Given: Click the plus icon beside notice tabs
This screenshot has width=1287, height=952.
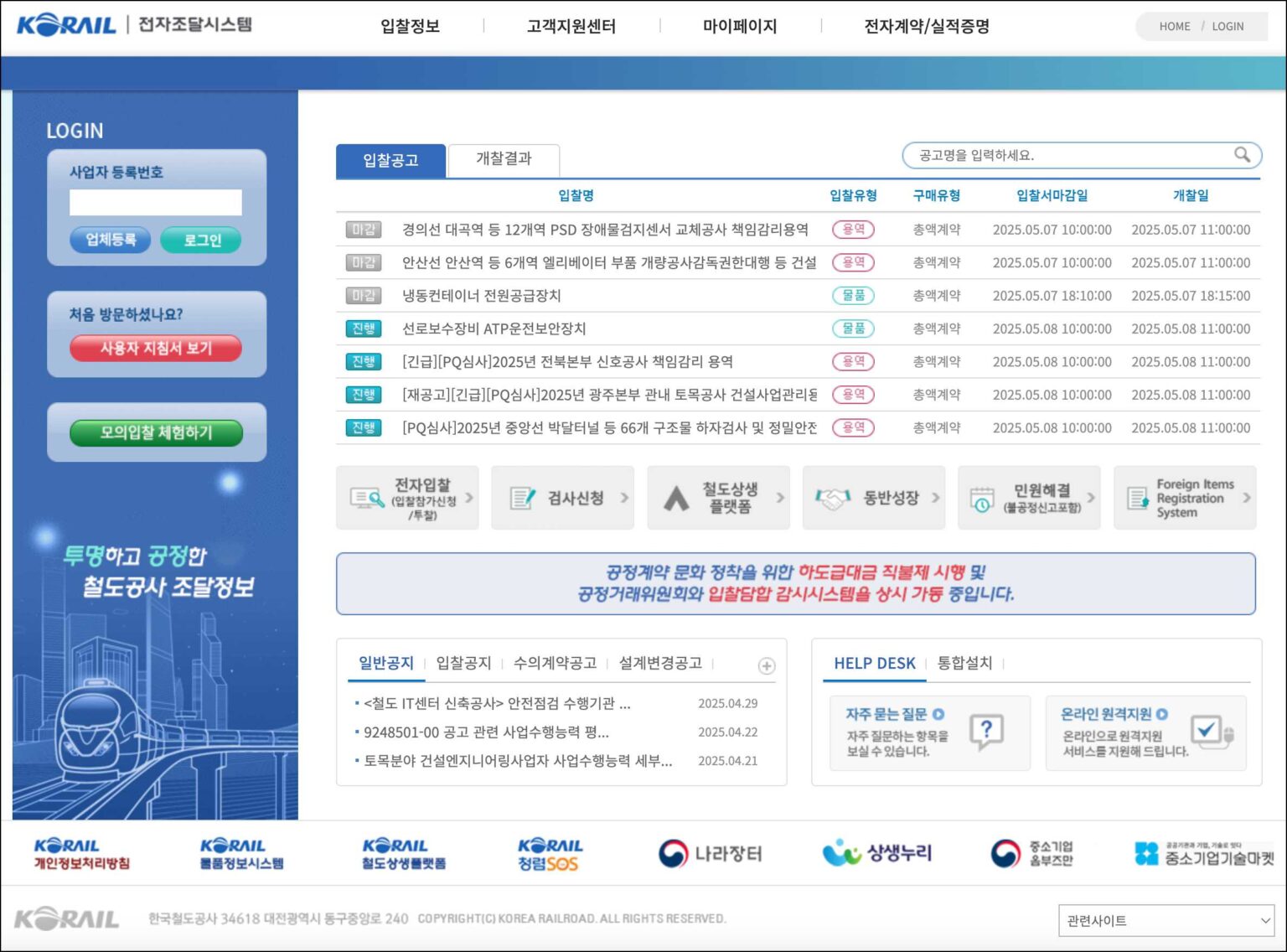Looking at the screenshot, I should (x=766, y=665).
